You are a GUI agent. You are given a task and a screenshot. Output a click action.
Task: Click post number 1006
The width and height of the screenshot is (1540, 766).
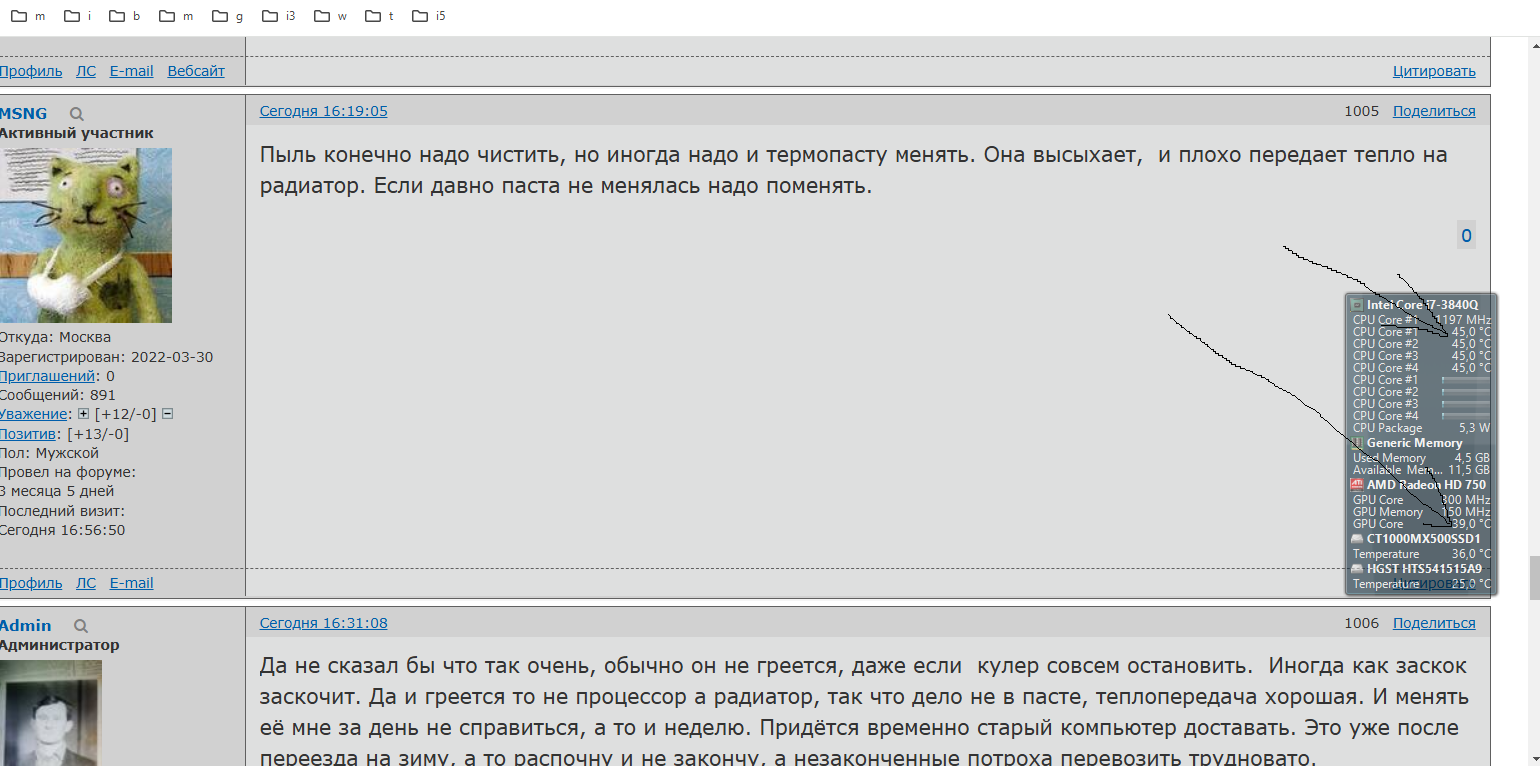pyautogui.click(x=1361, y=623)
